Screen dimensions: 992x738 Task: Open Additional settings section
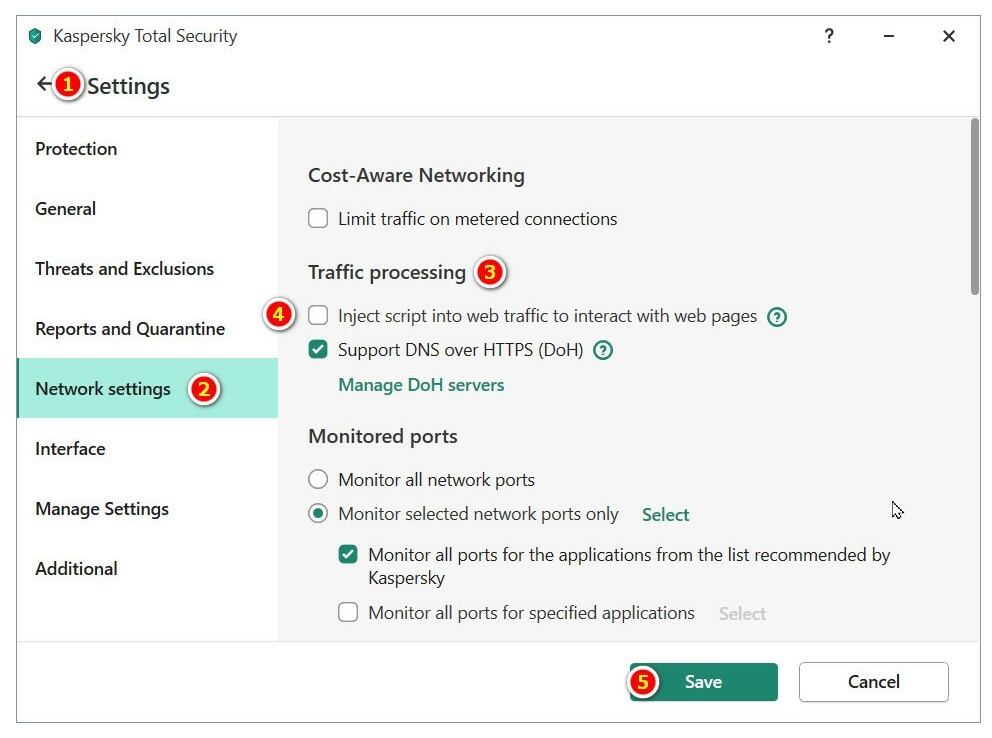tap(147, 569)
